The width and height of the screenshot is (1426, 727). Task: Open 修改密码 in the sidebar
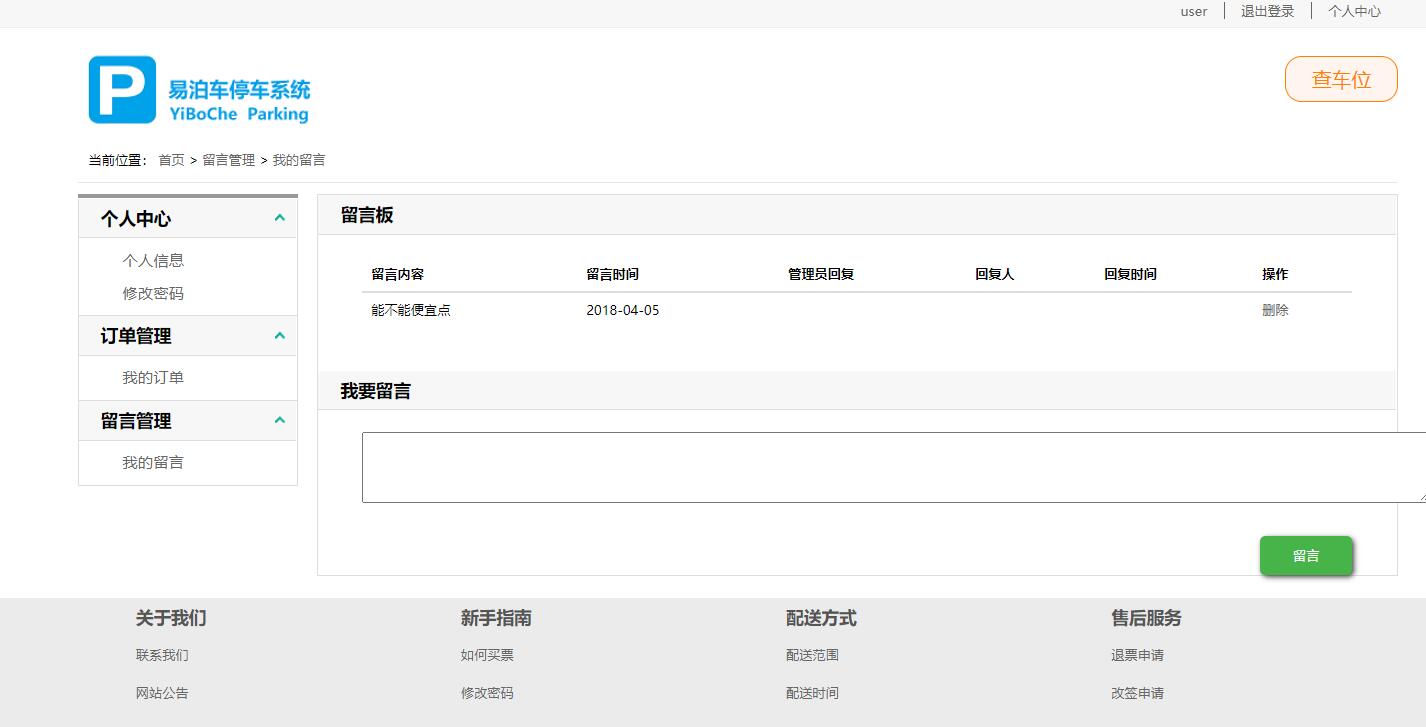(153, 293)
